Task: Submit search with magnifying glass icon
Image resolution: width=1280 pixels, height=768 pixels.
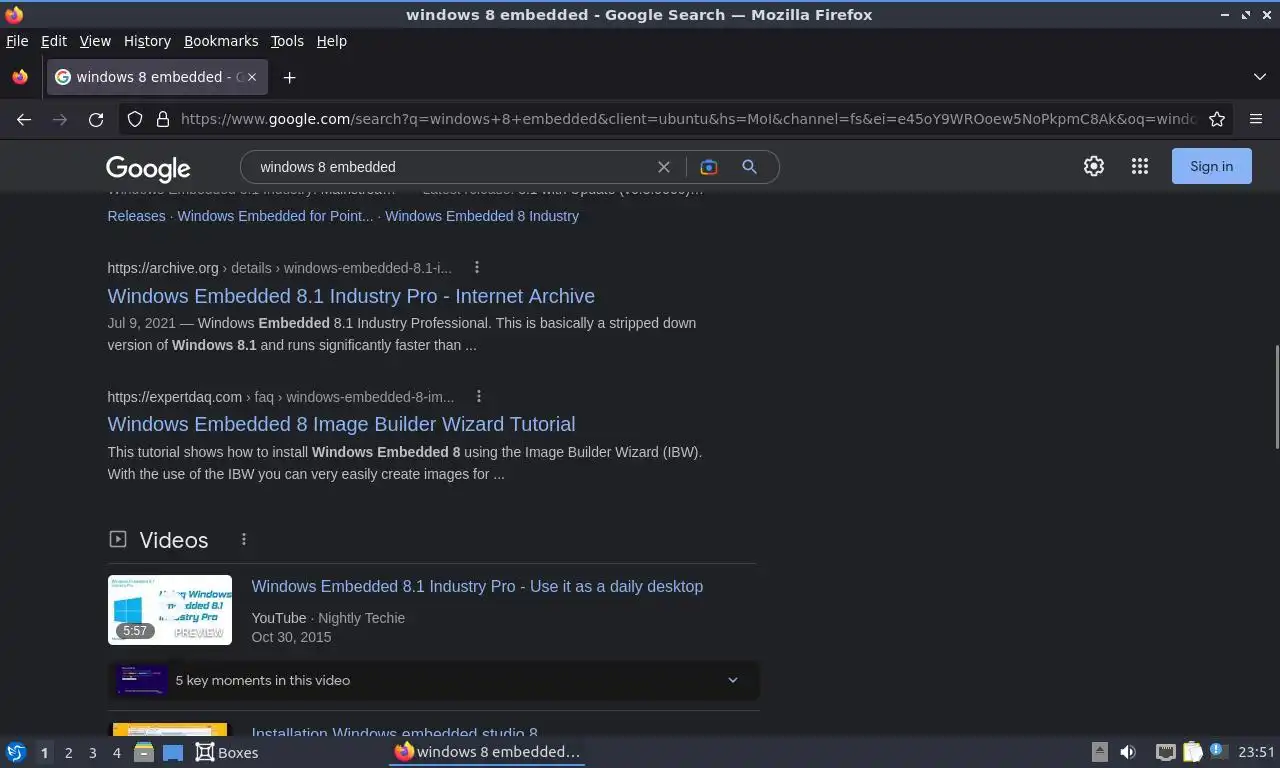Action: [749, 167]
